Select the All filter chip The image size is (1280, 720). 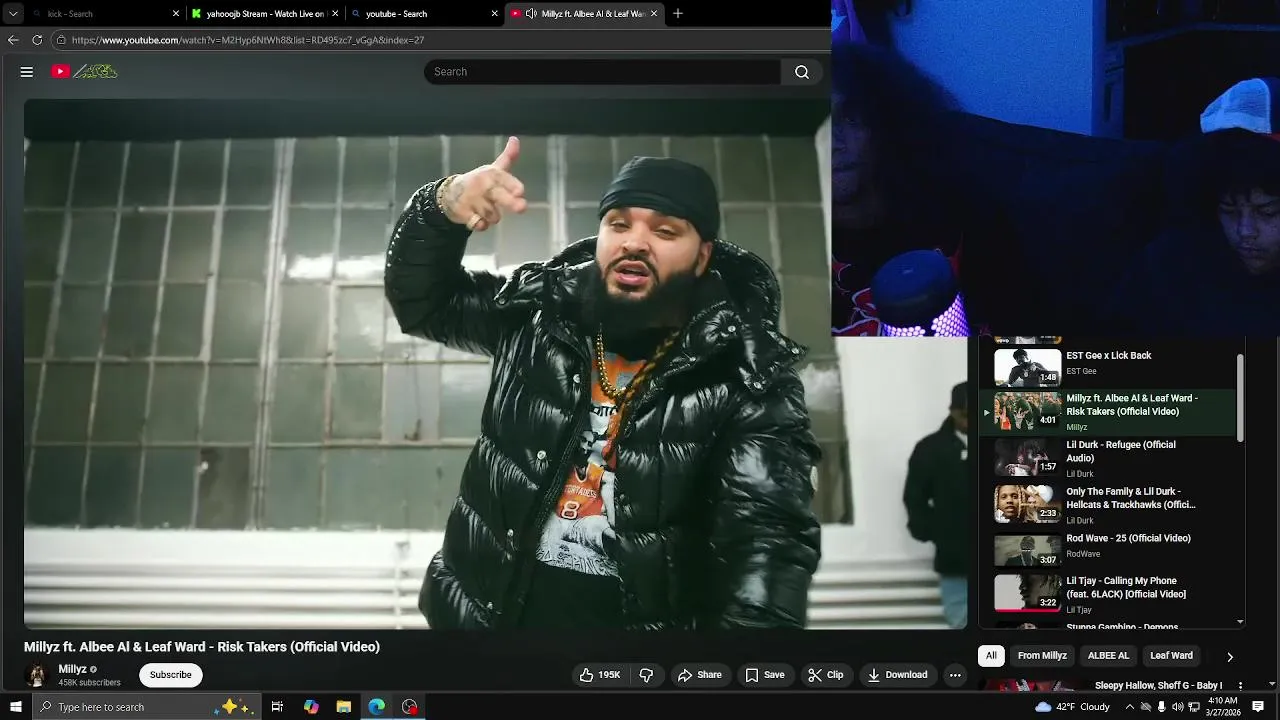pos(991,656)
